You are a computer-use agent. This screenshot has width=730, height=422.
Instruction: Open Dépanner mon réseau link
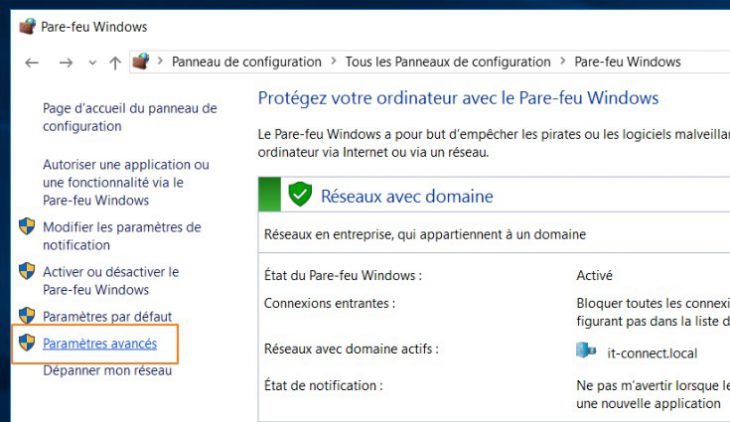coord(107,371)
